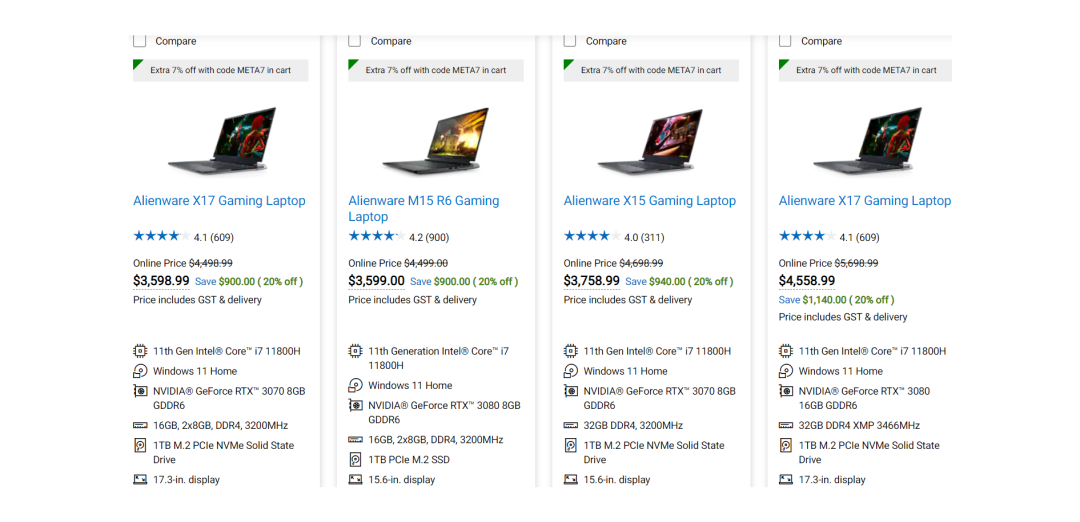The height and width of the screenshot is (522, 1080).
Task: Click processor icon on first Alienware X17 card
Action: coord(140,351)
